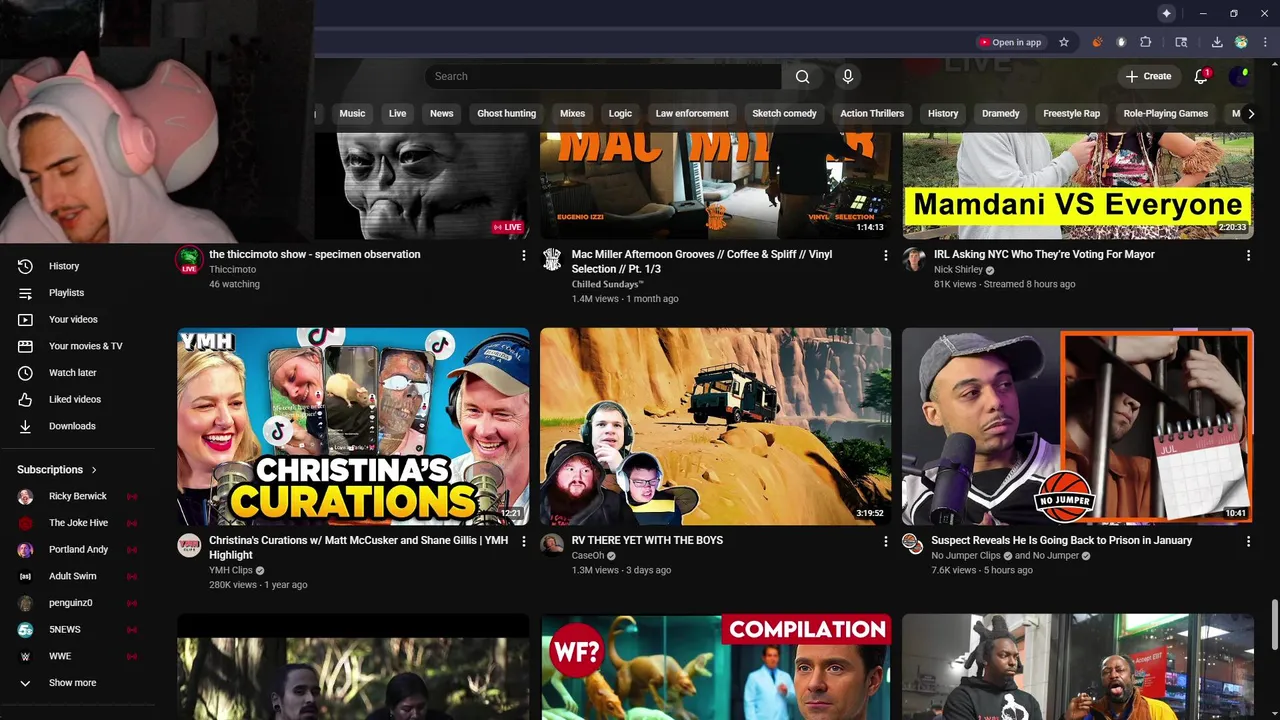Open the No Jumper prison video thumbnail

tap(1077, 426)
